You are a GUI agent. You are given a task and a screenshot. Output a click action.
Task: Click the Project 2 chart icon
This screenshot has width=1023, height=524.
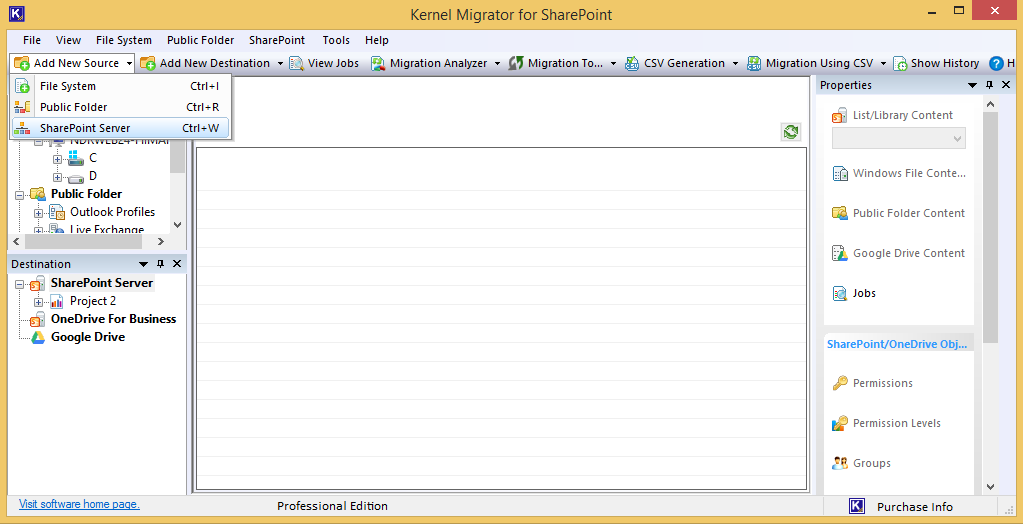tap(57, 301)
